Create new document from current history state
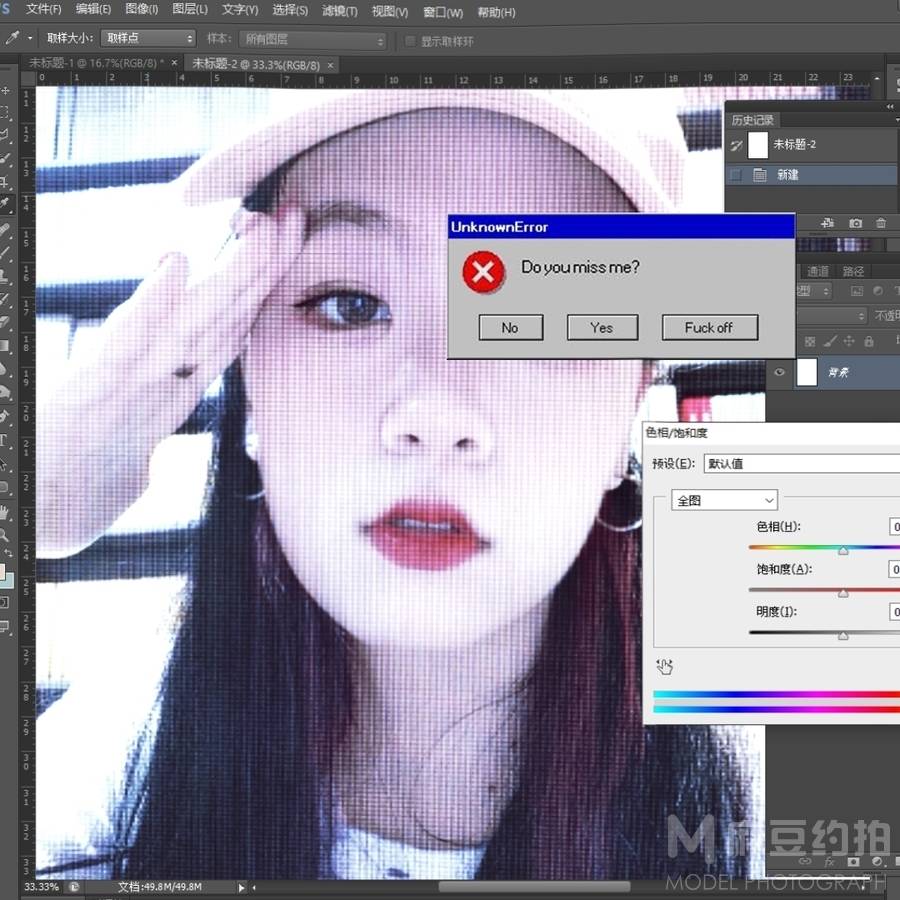The image size is (900, 900). pos(827,223)
